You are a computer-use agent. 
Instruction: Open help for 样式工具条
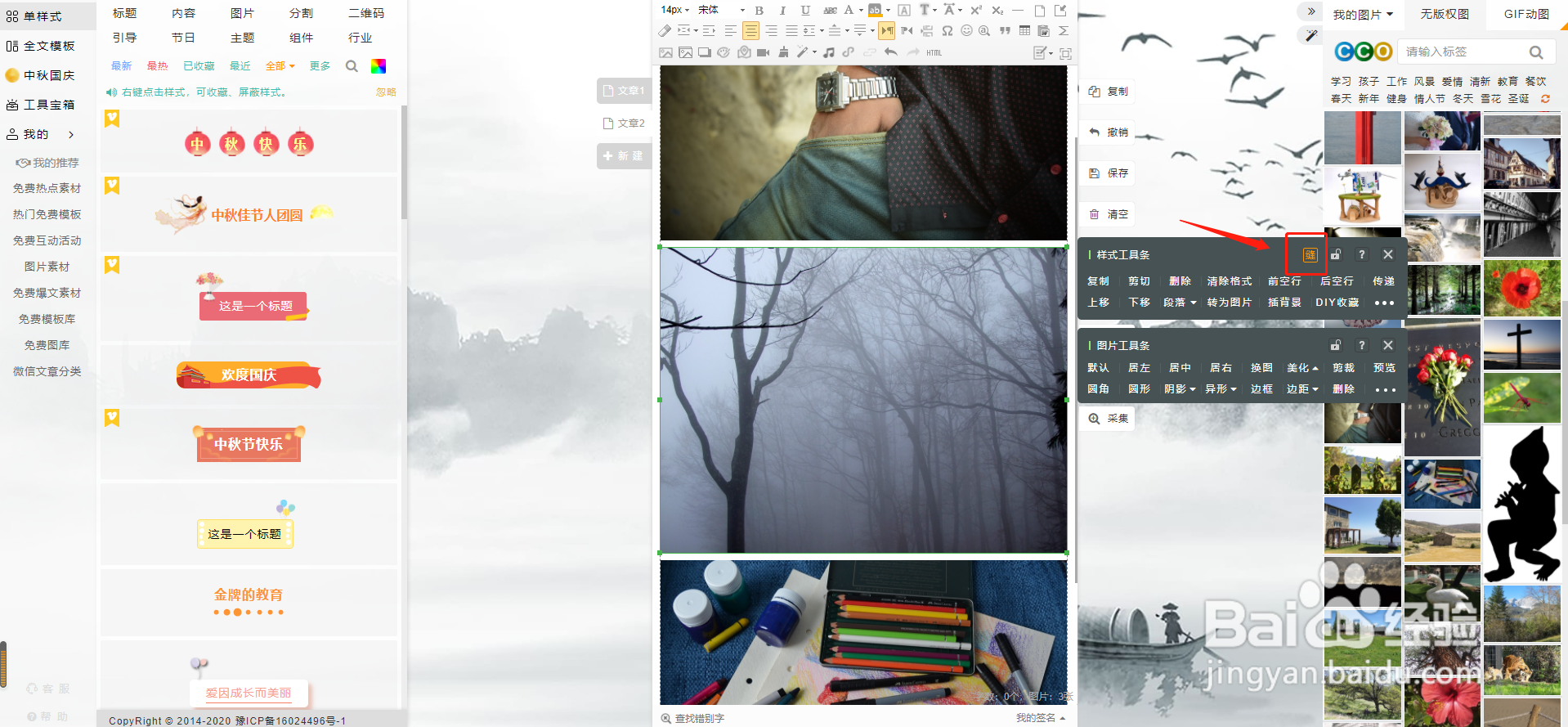[x=1361, y=254]
